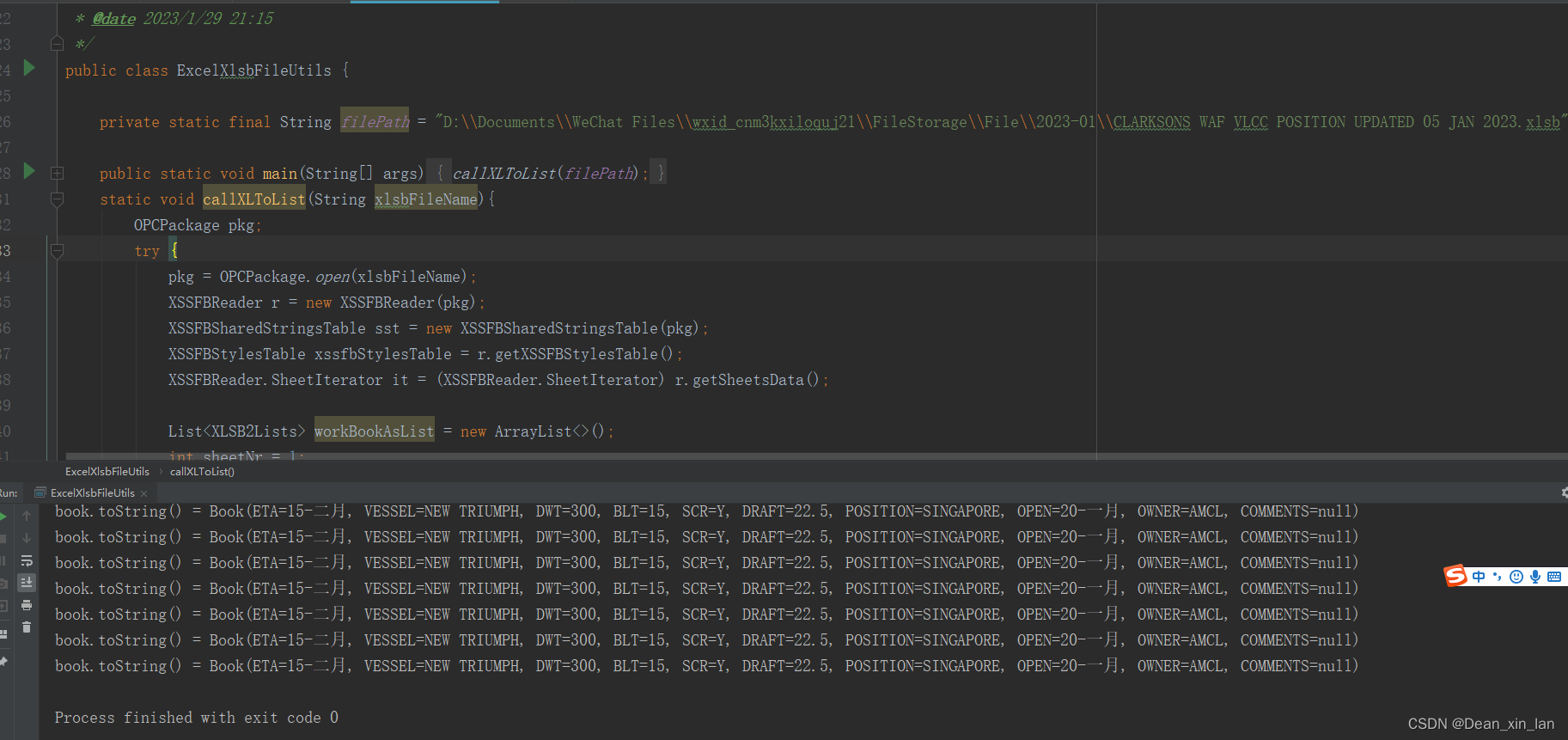Toggle Chinese/English mode in the Sogou bar

point(1478,577)
